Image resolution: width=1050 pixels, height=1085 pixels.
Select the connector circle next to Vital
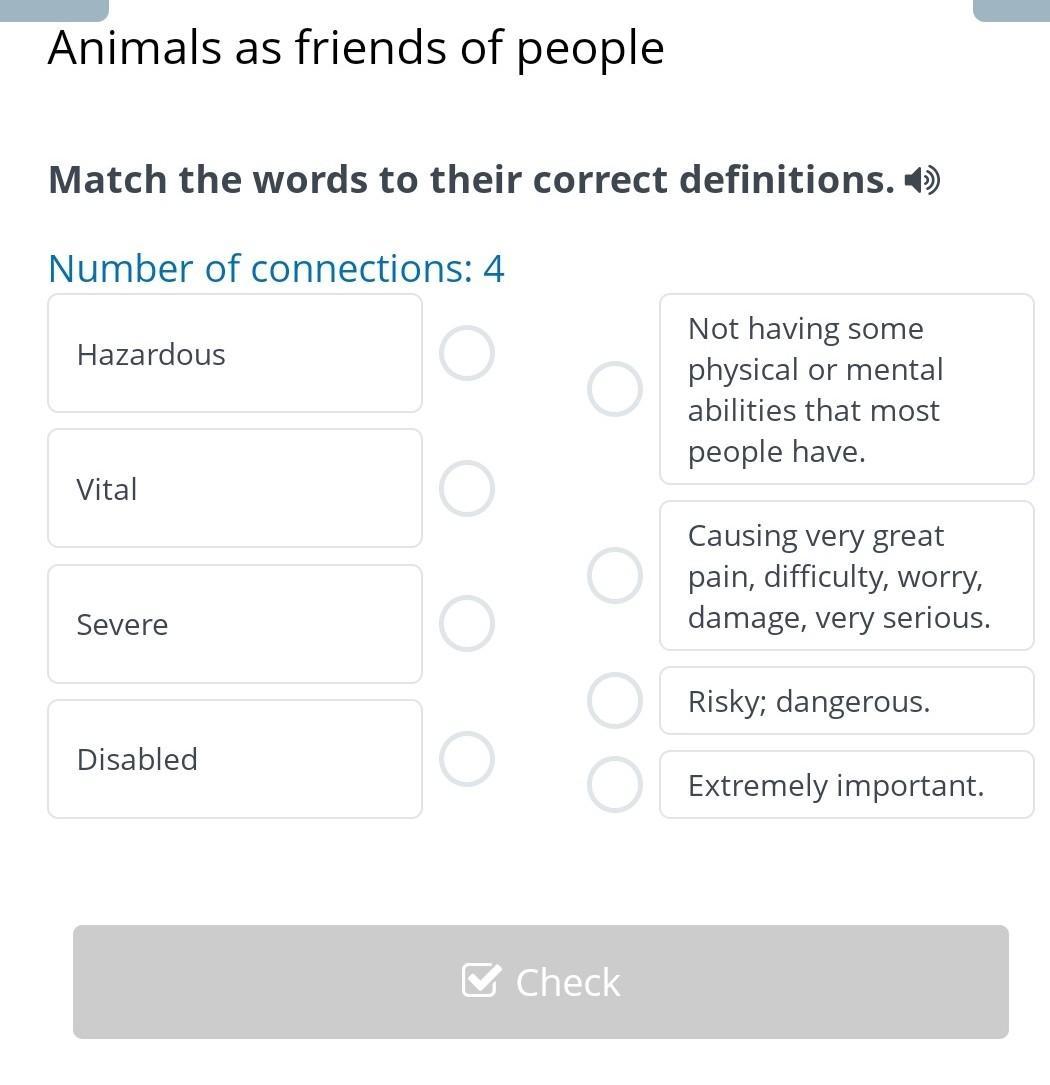tap(467, 489)
